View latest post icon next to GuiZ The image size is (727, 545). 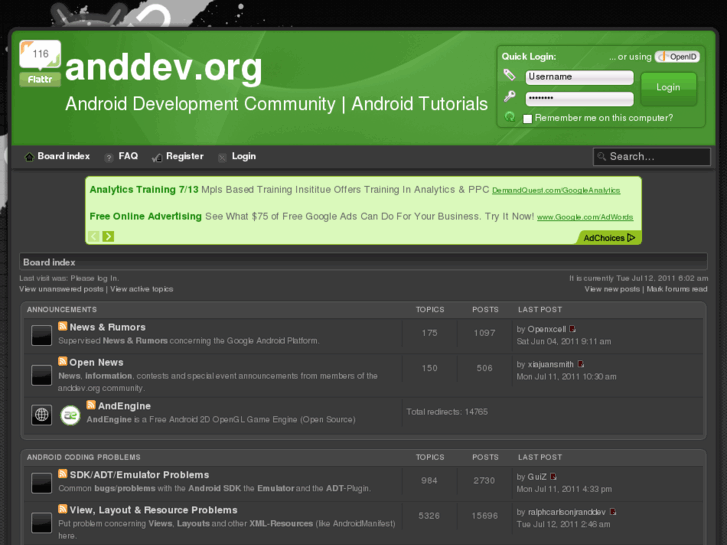tap(553, 476)
